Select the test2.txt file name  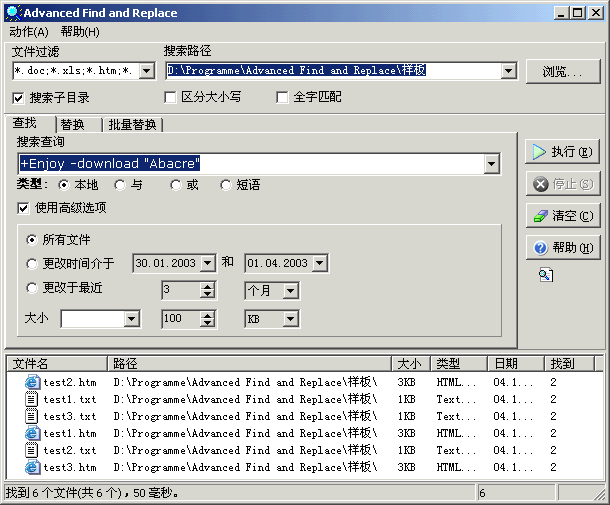pos(70,451)
